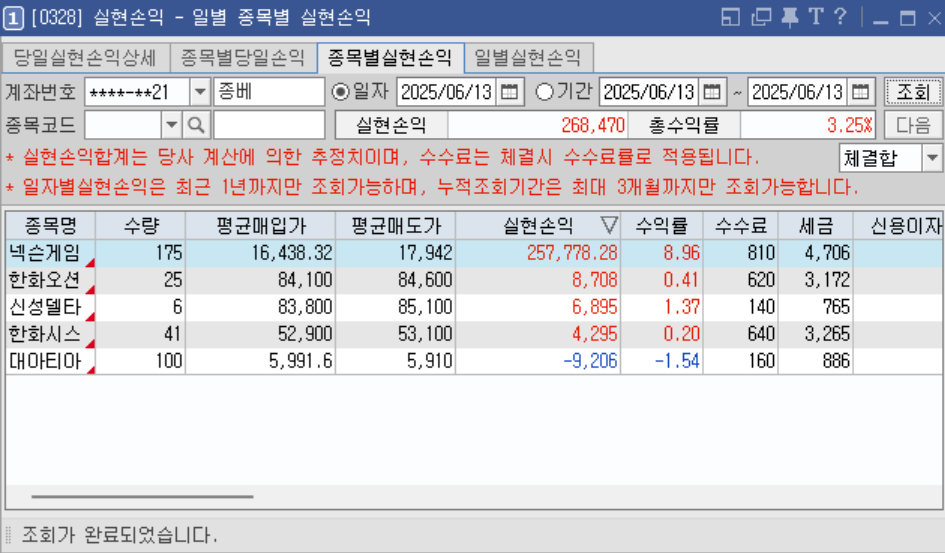Open calendar for the period end date
The width and height of the screenshot is (945, 553).
point(861,92)
